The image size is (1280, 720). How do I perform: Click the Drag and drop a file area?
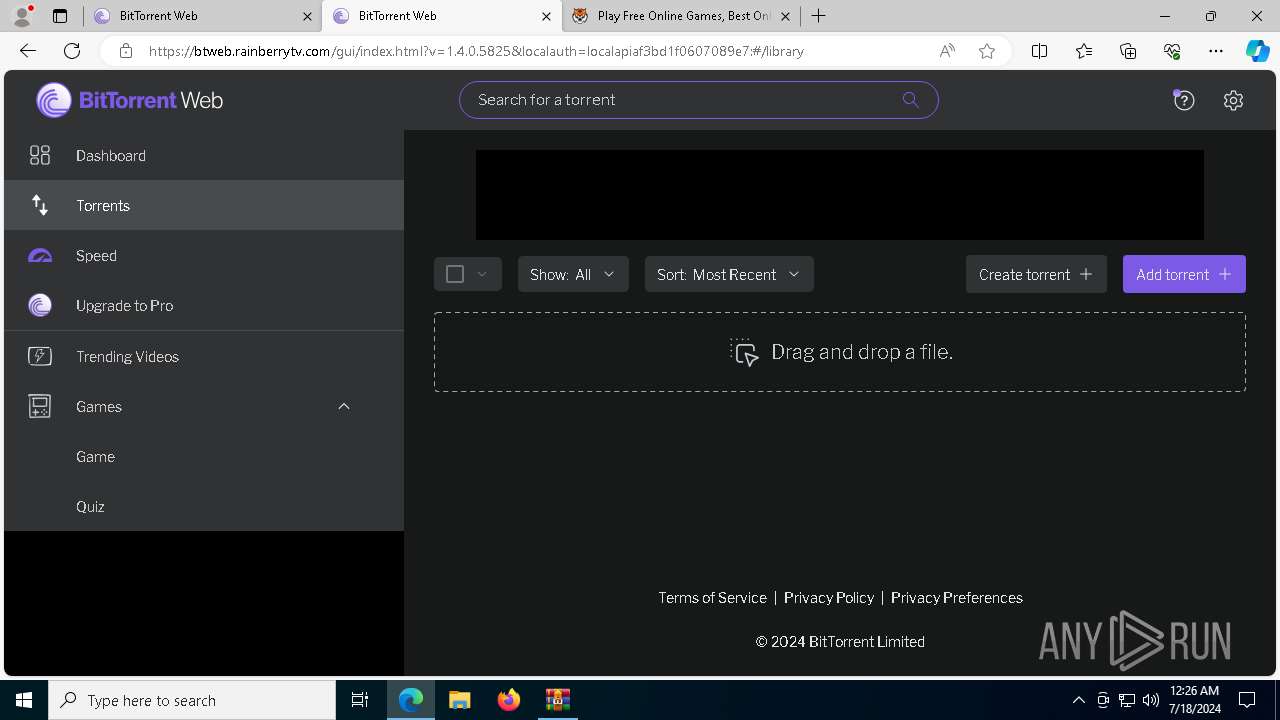pyautogui.click(x=840, y=352)
